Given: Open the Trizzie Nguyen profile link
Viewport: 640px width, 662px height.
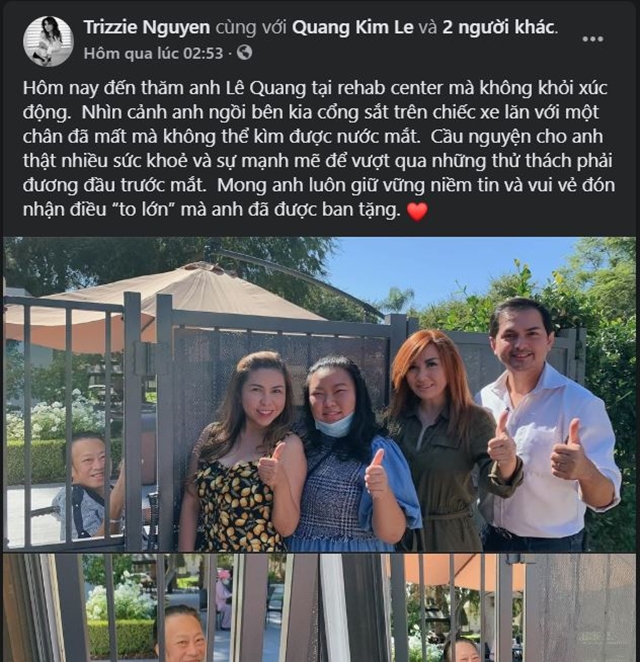Looking at the screenshot, I should click(146, 27).
